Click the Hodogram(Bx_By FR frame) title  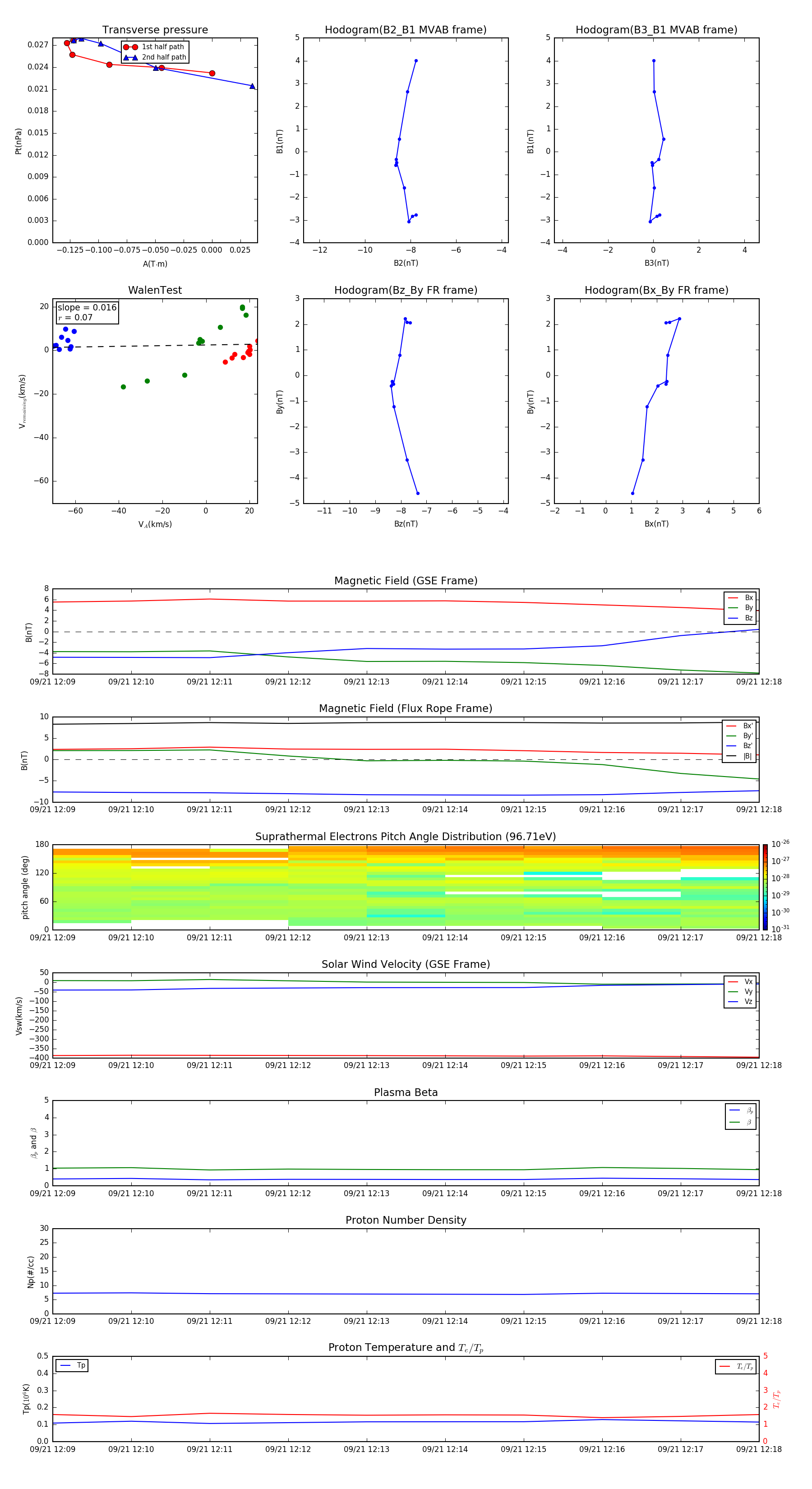click(656, 290)
